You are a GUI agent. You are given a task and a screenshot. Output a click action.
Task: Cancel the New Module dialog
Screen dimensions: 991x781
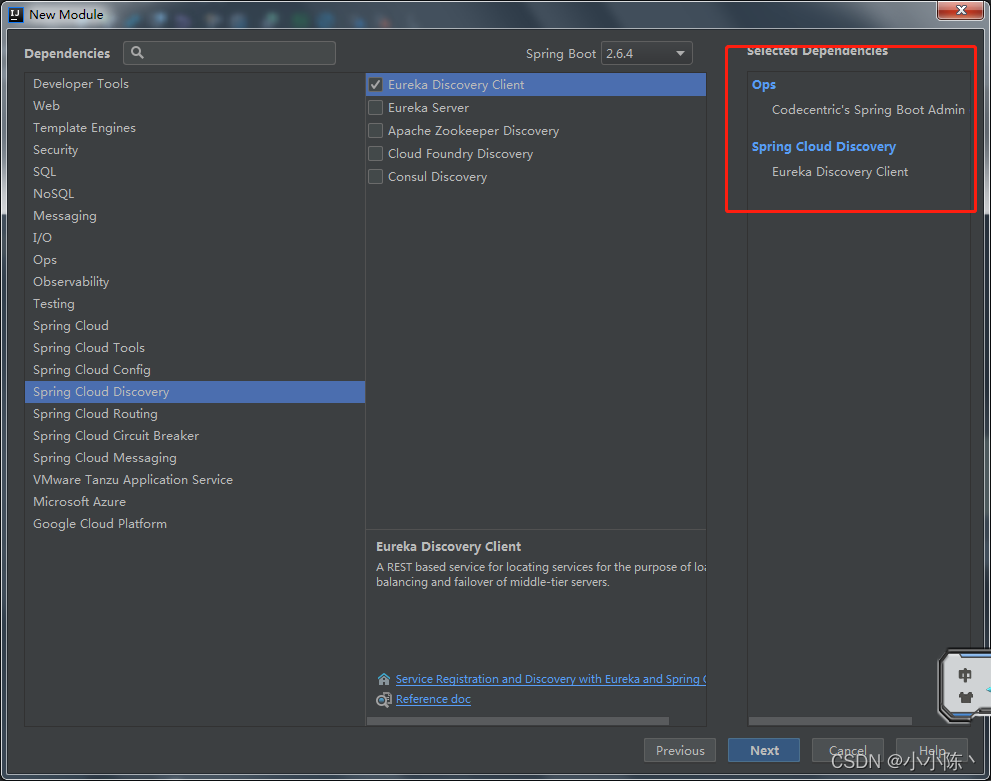[848, 750]
